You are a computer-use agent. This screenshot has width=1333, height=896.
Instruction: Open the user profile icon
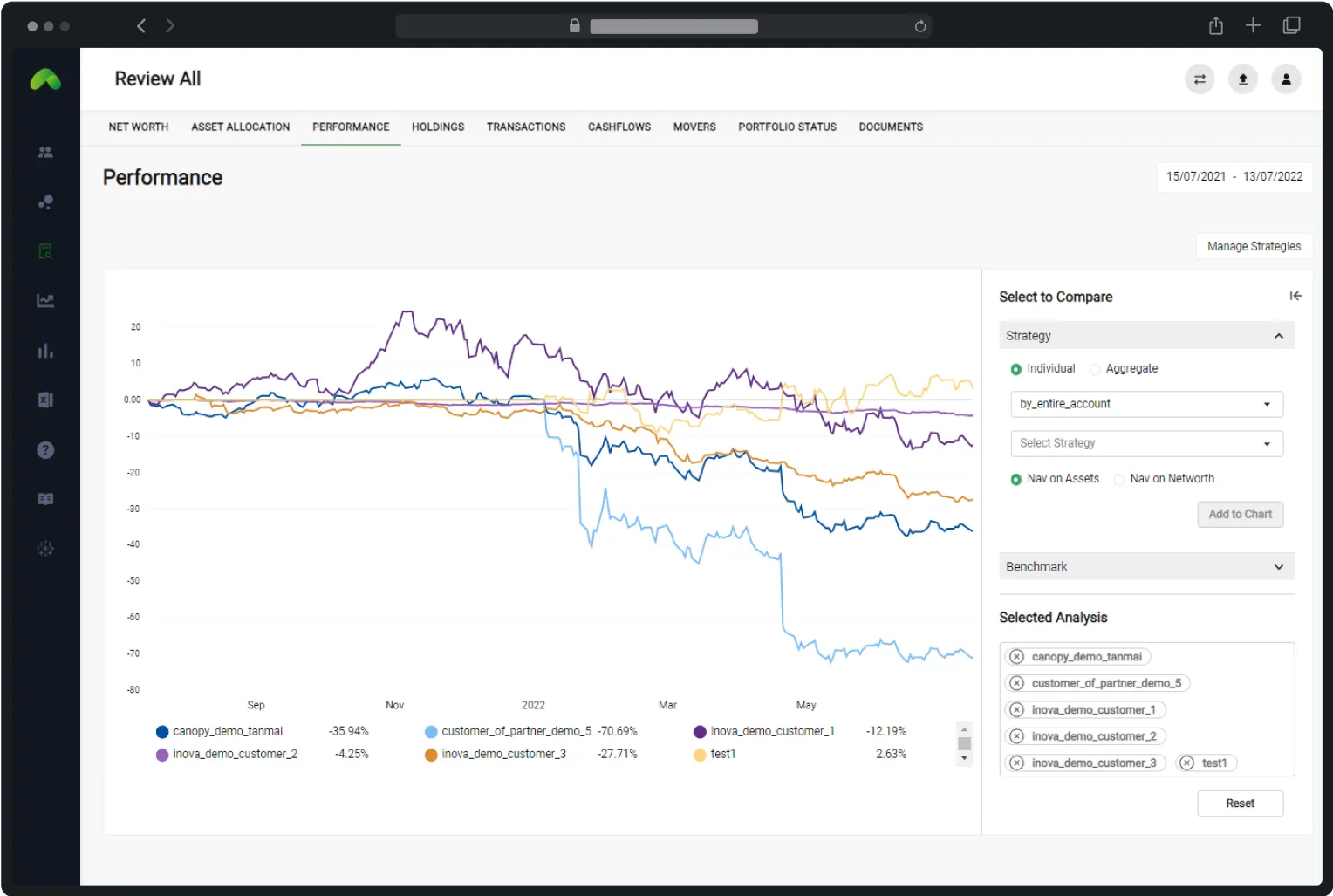[x=1286, y=79]
